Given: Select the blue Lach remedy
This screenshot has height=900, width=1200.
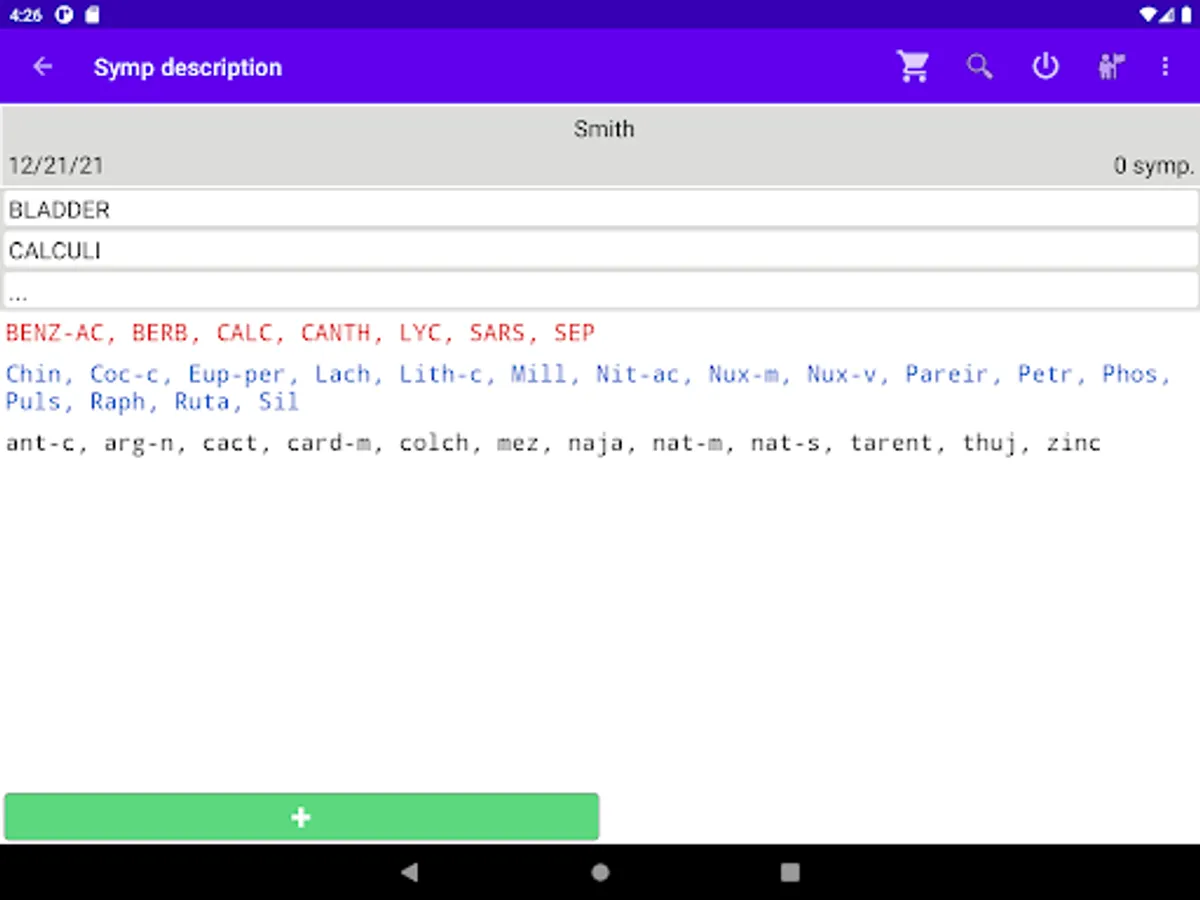Looking at the screenshot, I should tap(342, 375).
